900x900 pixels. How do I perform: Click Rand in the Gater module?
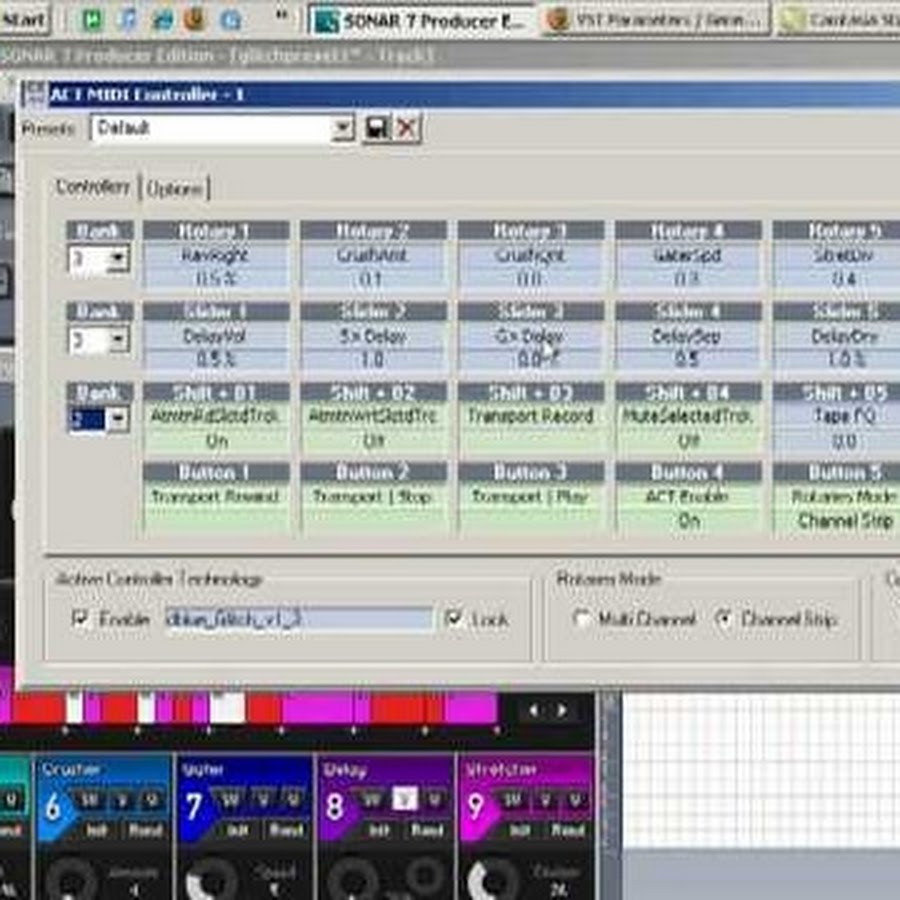pos(286,830)
